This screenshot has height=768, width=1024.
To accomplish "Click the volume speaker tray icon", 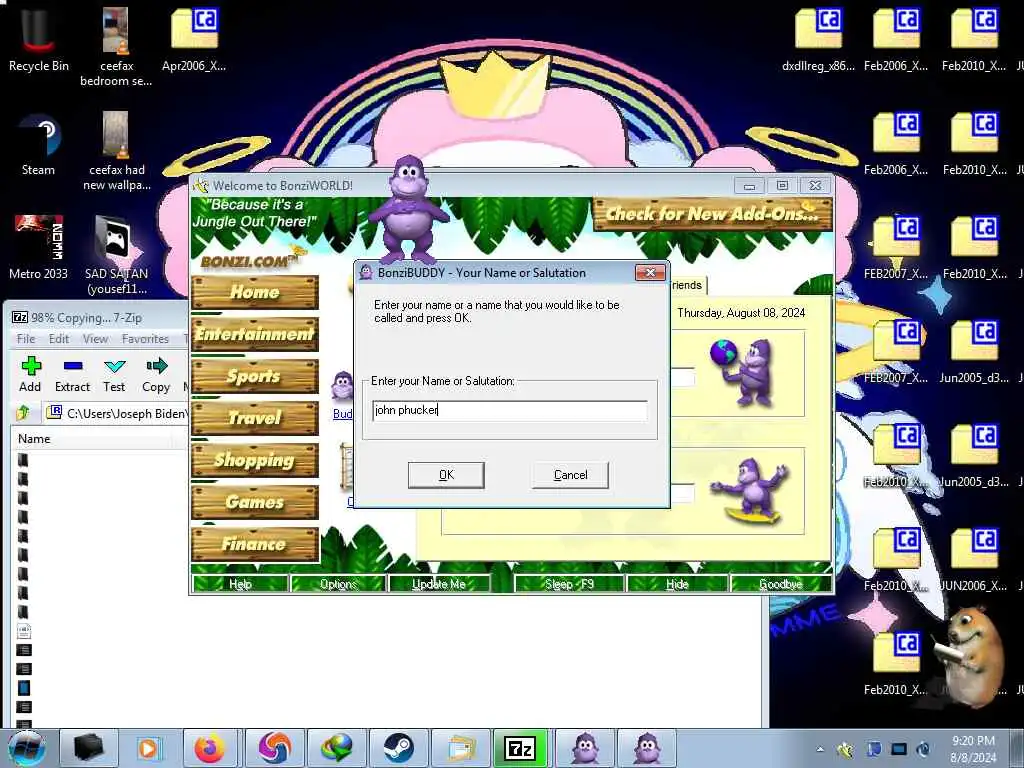I will point(923,749).
